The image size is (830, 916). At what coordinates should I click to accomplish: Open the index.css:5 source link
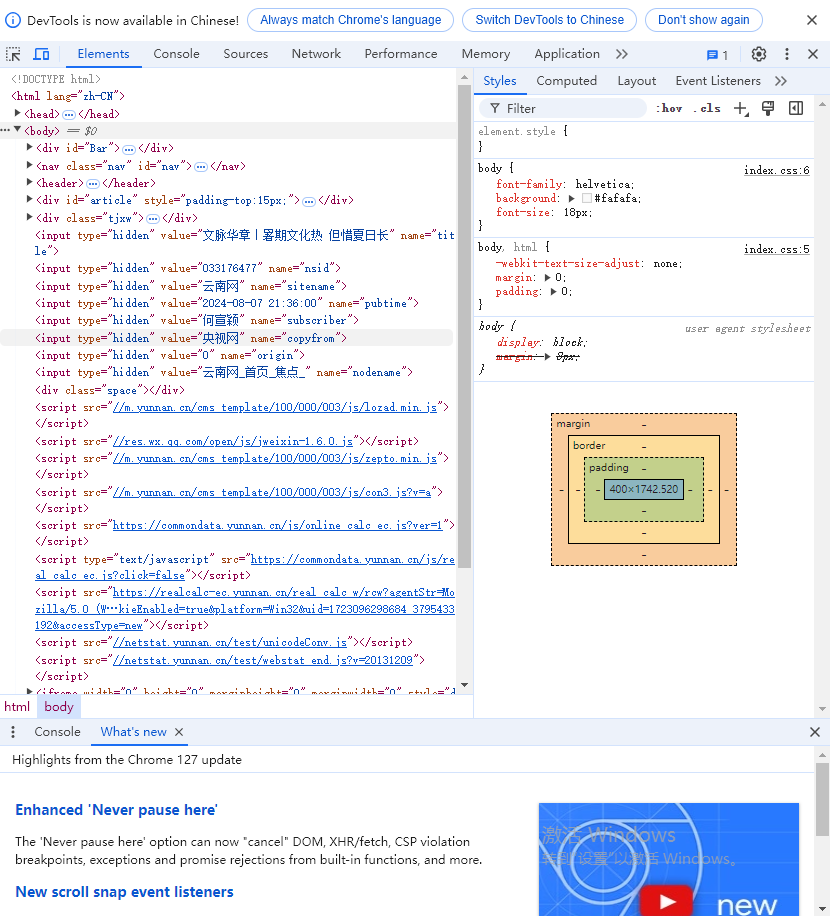point(776,249)
